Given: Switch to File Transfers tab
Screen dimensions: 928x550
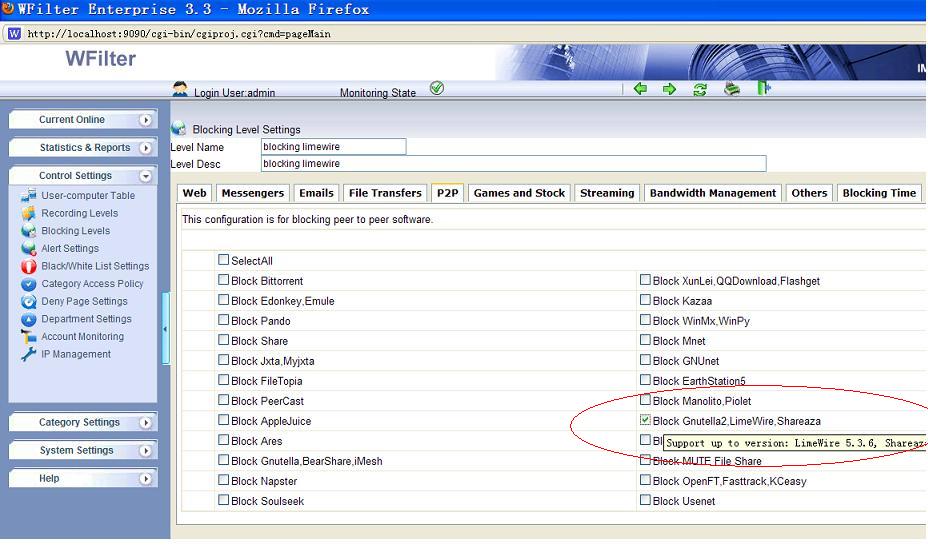Looking at the screenshot, I should [385, 193].
